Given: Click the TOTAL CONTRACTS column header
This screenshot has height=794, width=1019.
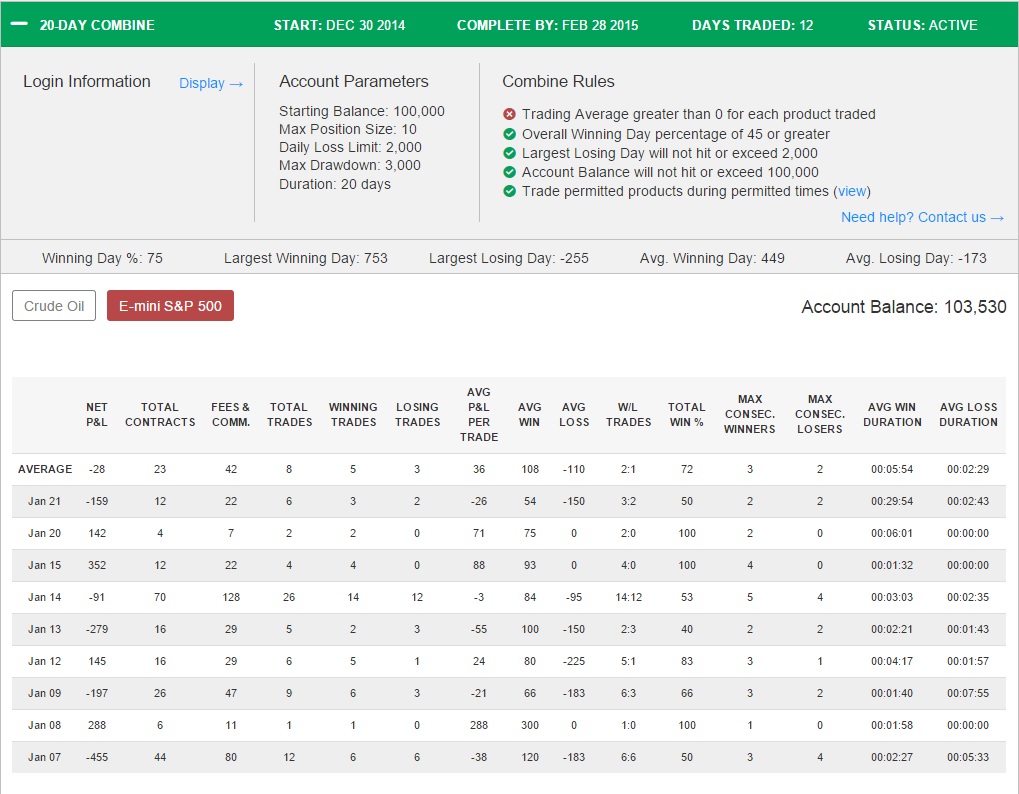Looking at the screenshot, I should point(160,415).
